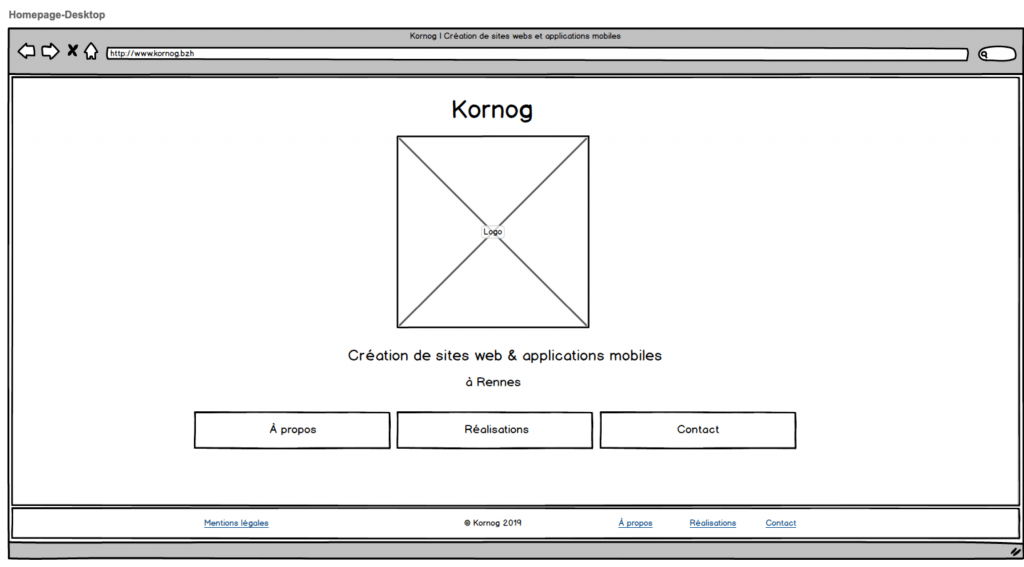Click the search pill with magnifier

pyautogui.click(x=997, y=54)
